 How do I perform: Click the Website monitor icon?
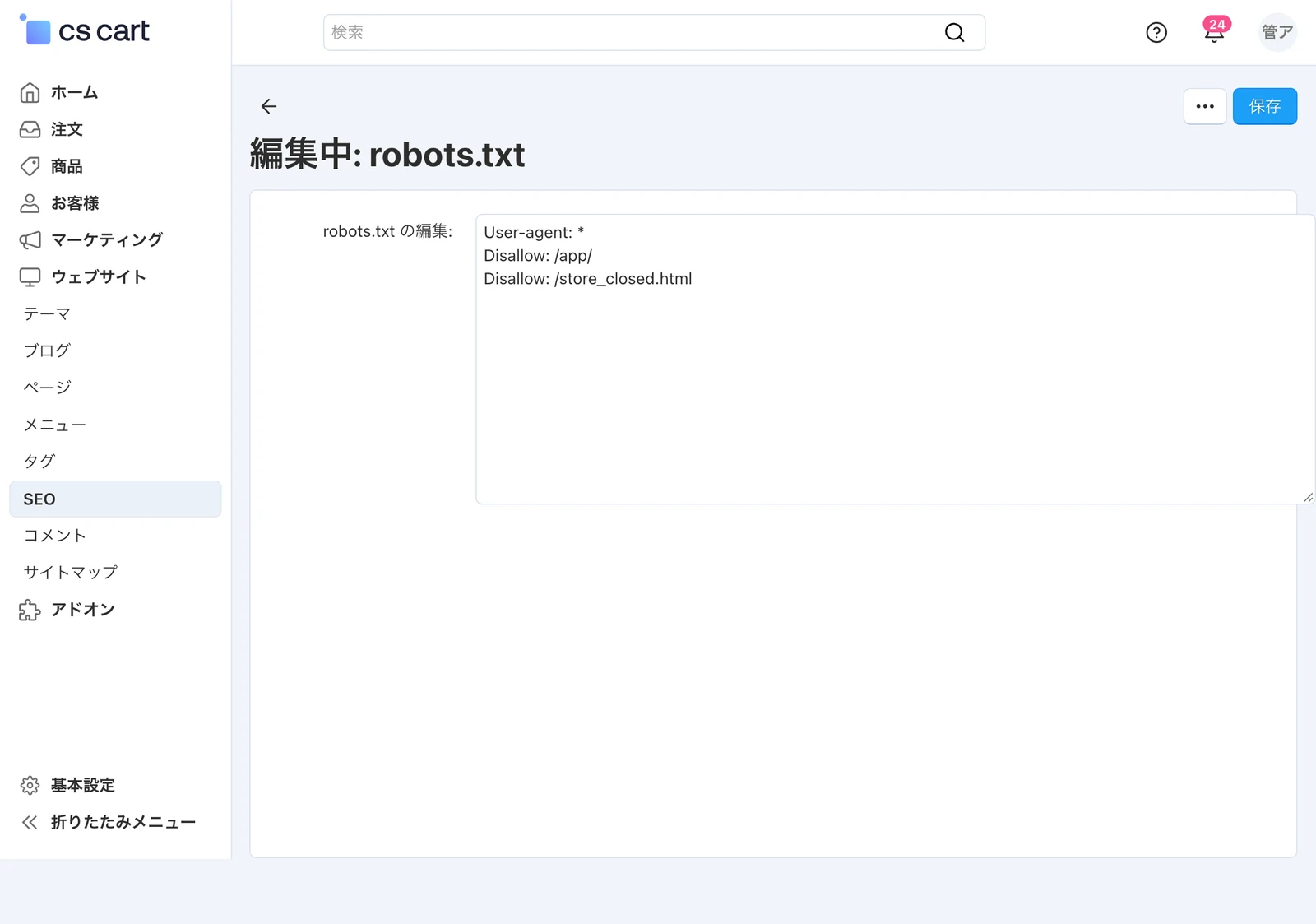tap(30, 277)
